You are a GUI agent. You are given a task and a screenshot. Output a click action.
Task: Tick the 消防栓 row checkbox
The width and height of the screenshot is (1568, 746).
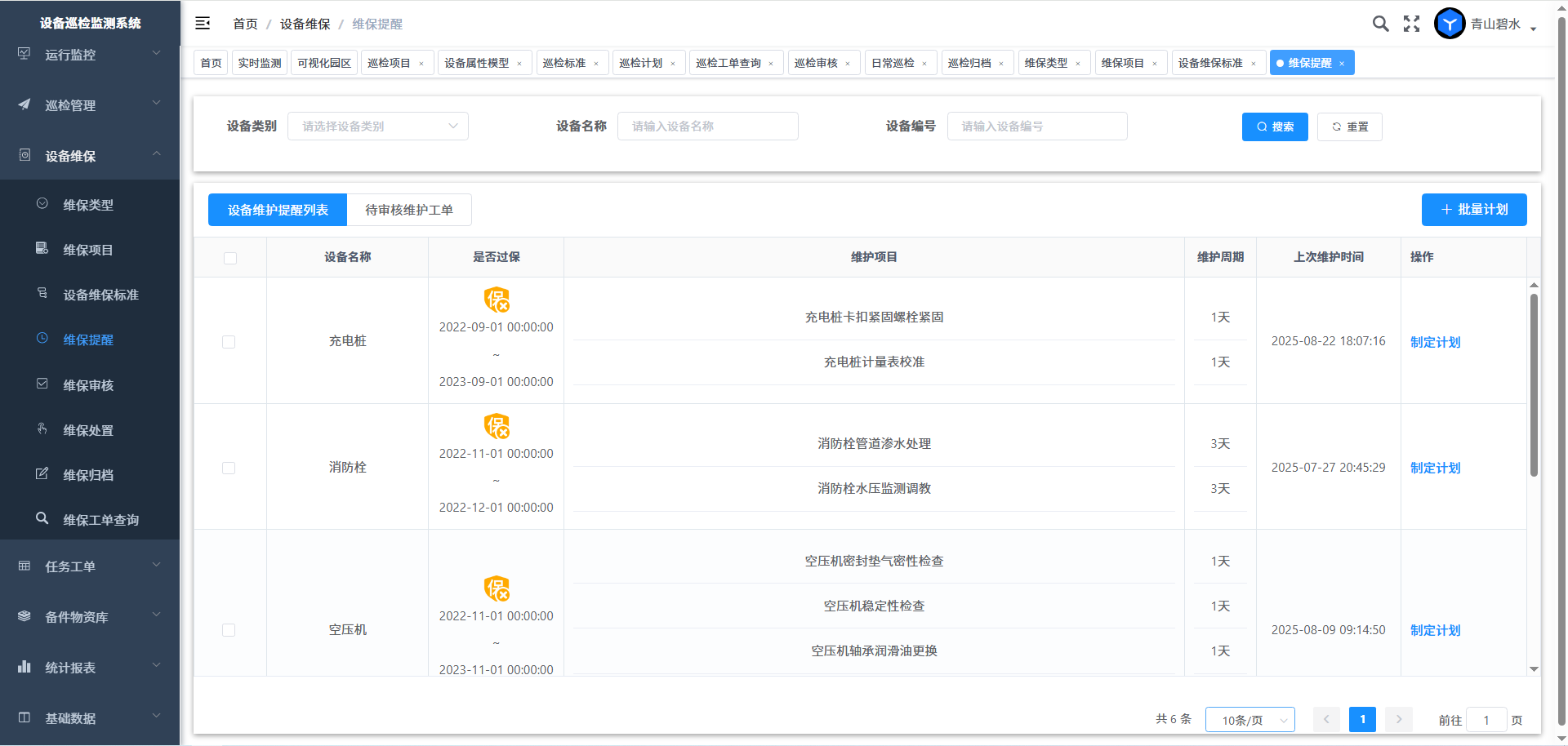229,468
